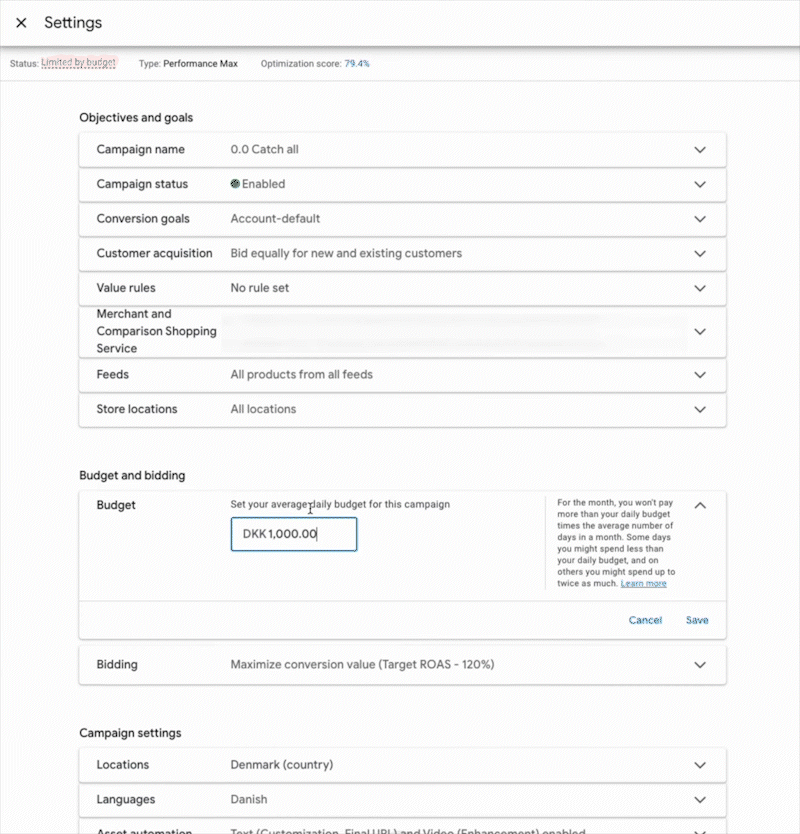Expand the Campaign name row
The image size is (800, 834).
click(x=699, y=150)
